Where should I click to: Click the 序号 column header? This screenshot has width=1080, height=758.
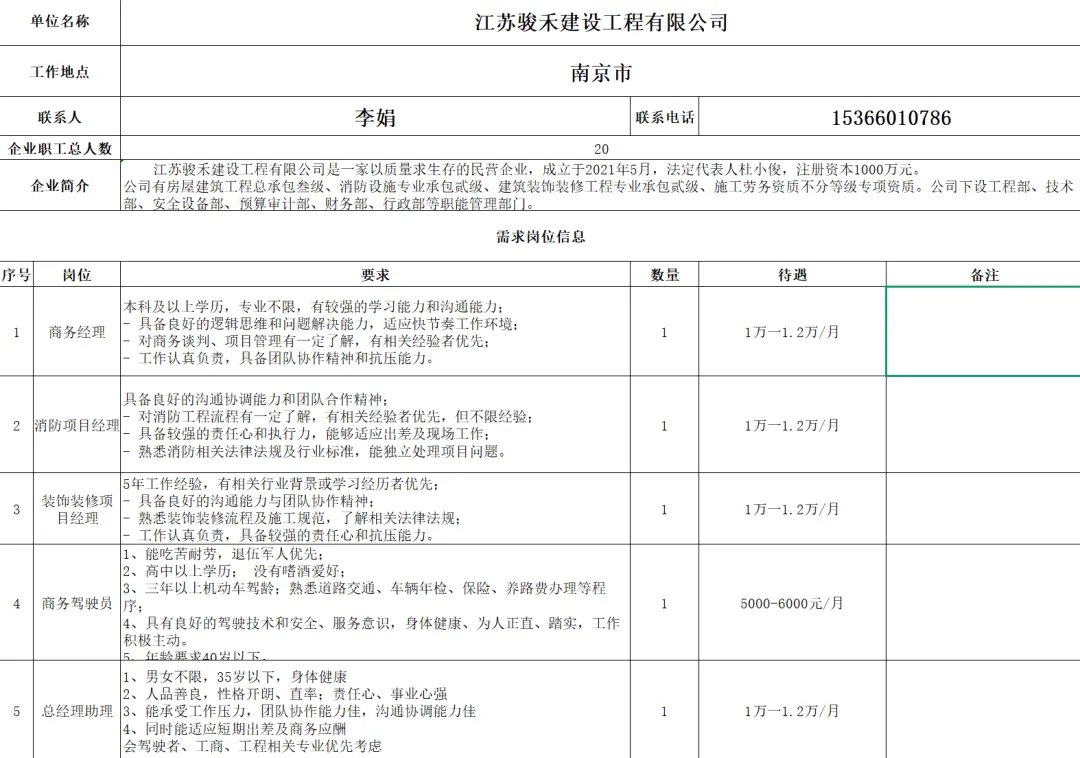(x=17, y=275)
